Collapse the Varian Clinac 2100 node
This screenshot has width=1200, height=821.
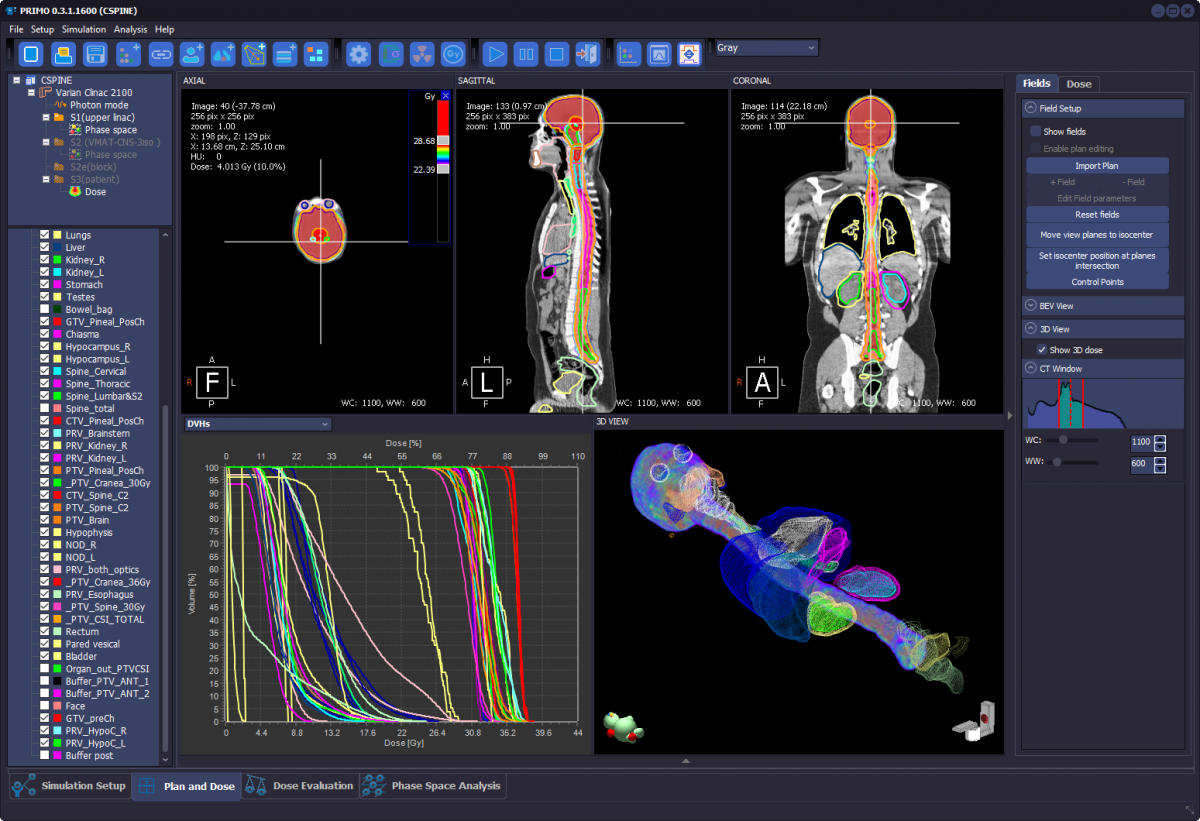31,92
